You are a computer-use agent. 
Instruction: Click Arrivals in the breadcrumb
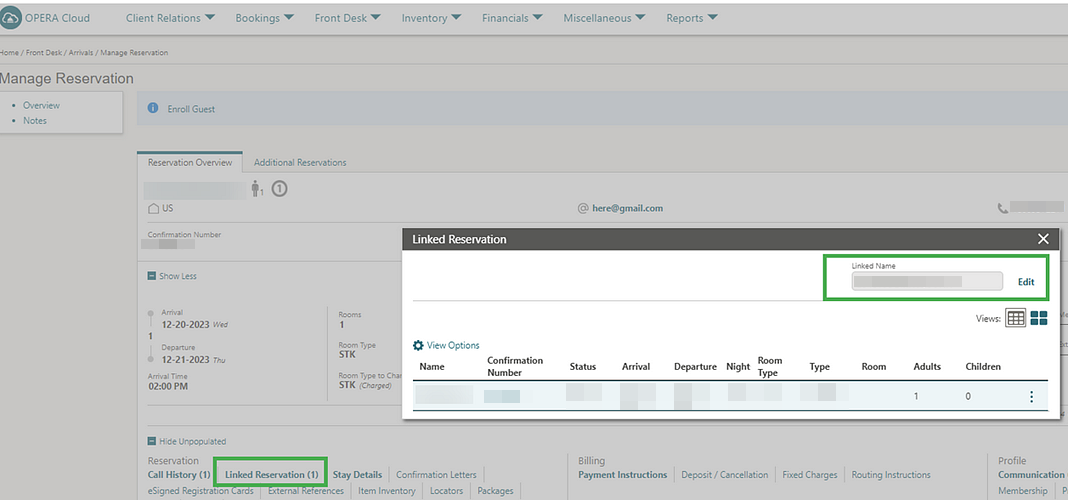point(82,52)
